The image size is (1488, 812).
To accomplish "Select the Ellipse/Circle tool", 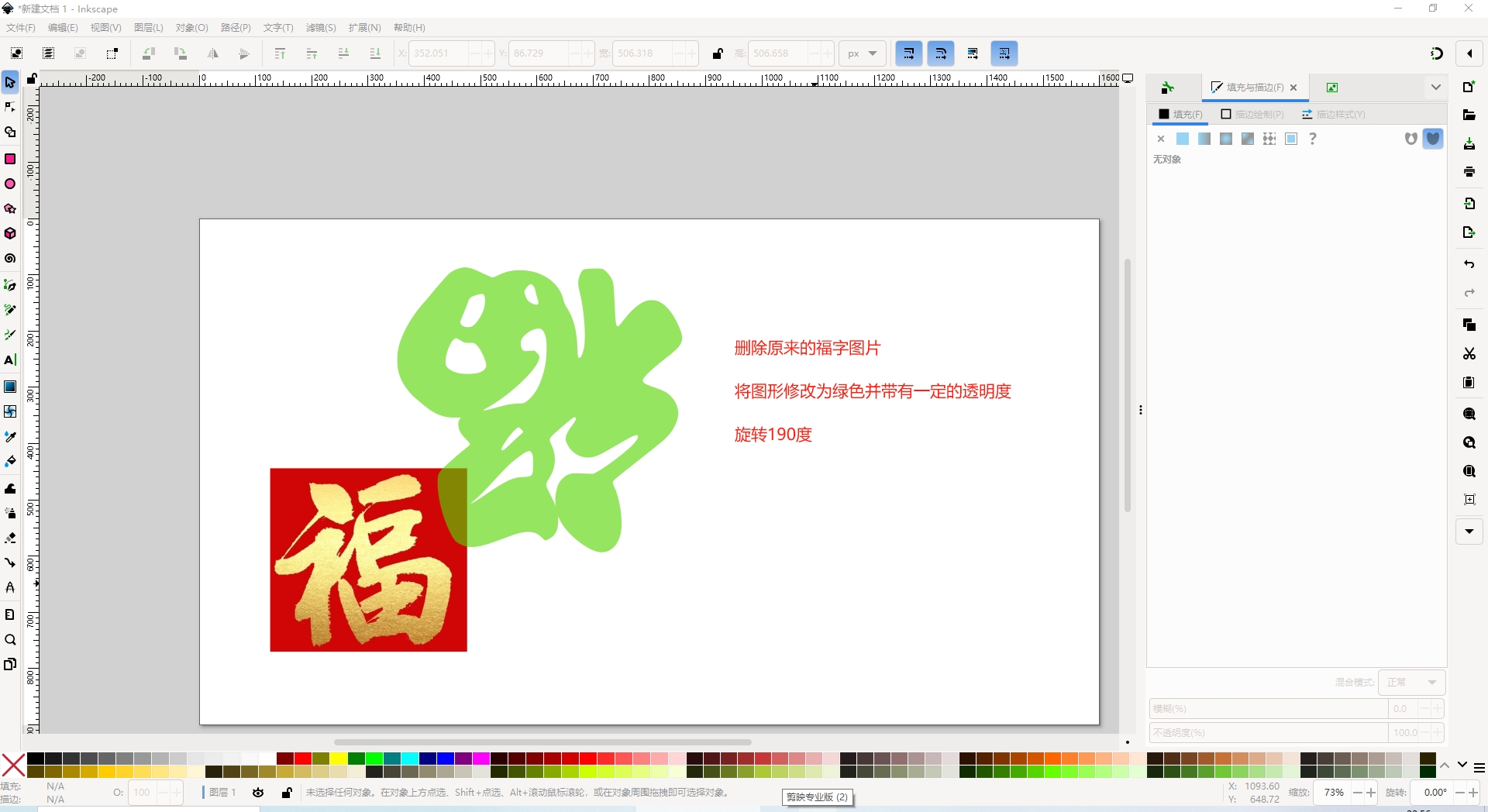I will pyautogui.click(x=10, y=184).
